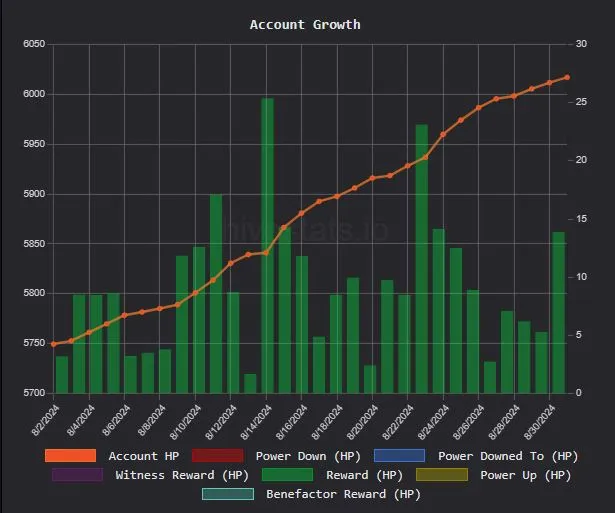Click the 20 right axis value
The width and height of the screenshot is (615, 513).
[581, 160]
